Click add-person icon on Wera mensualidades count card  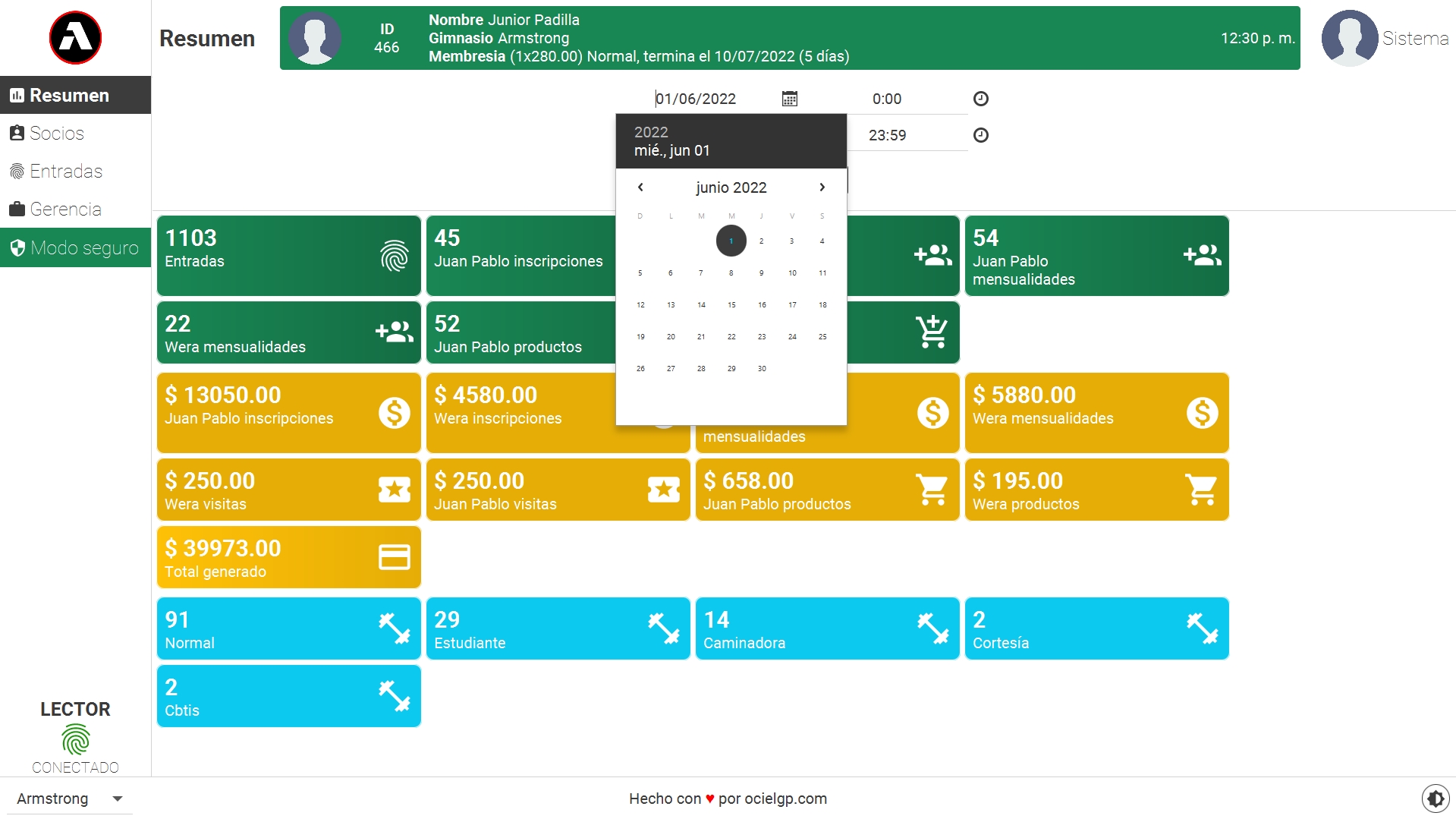point(395,332)
